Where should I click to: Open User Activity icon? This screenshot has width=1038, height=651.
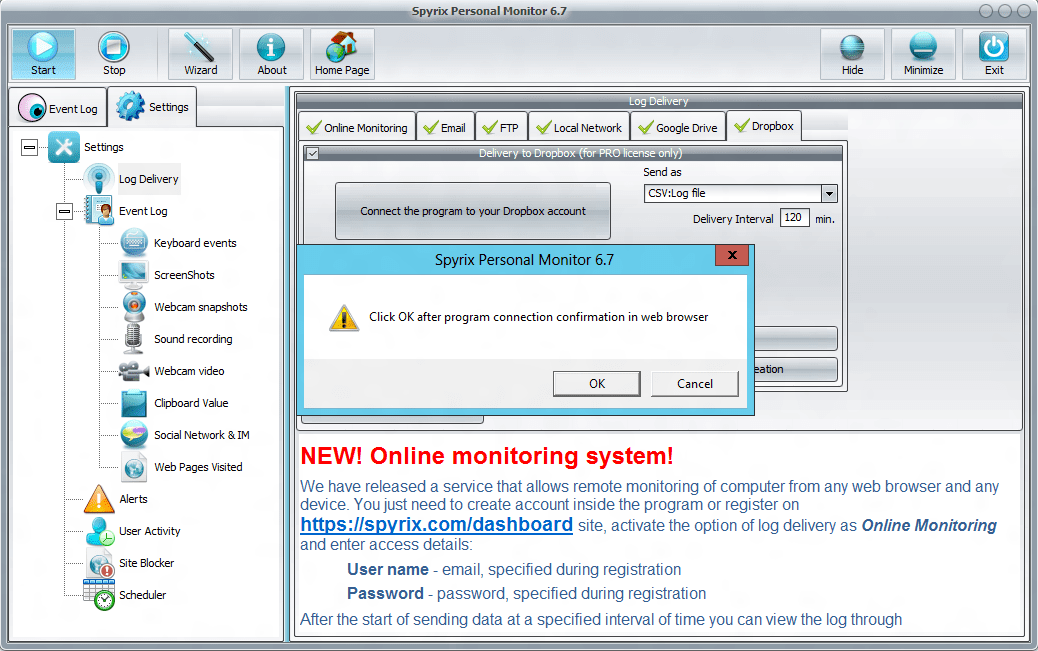pos(99,531)
